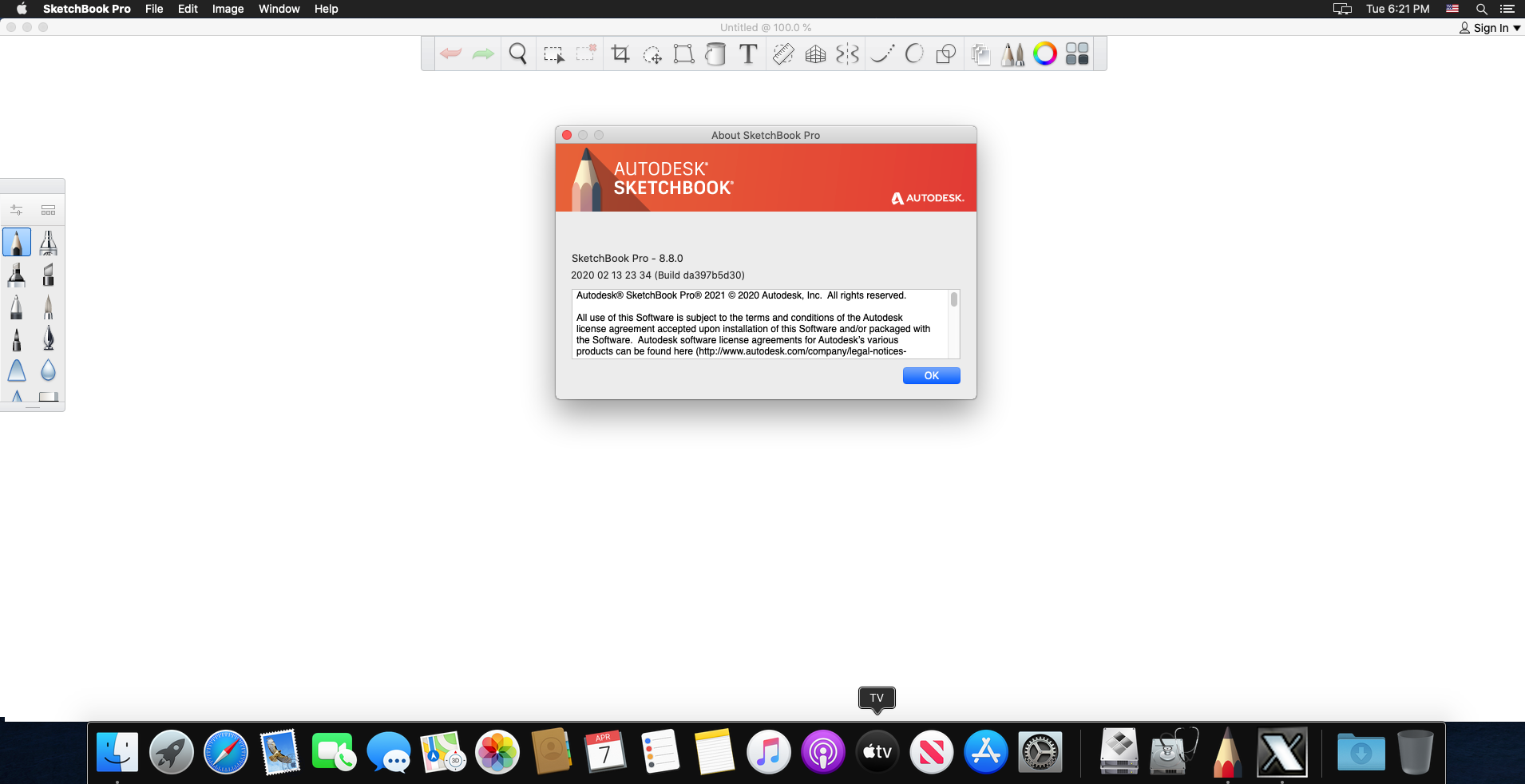Viewport: 1525px width, 784px height.
Task: Select the rectangular Selection tool
Action: click(x=553, y=54)
